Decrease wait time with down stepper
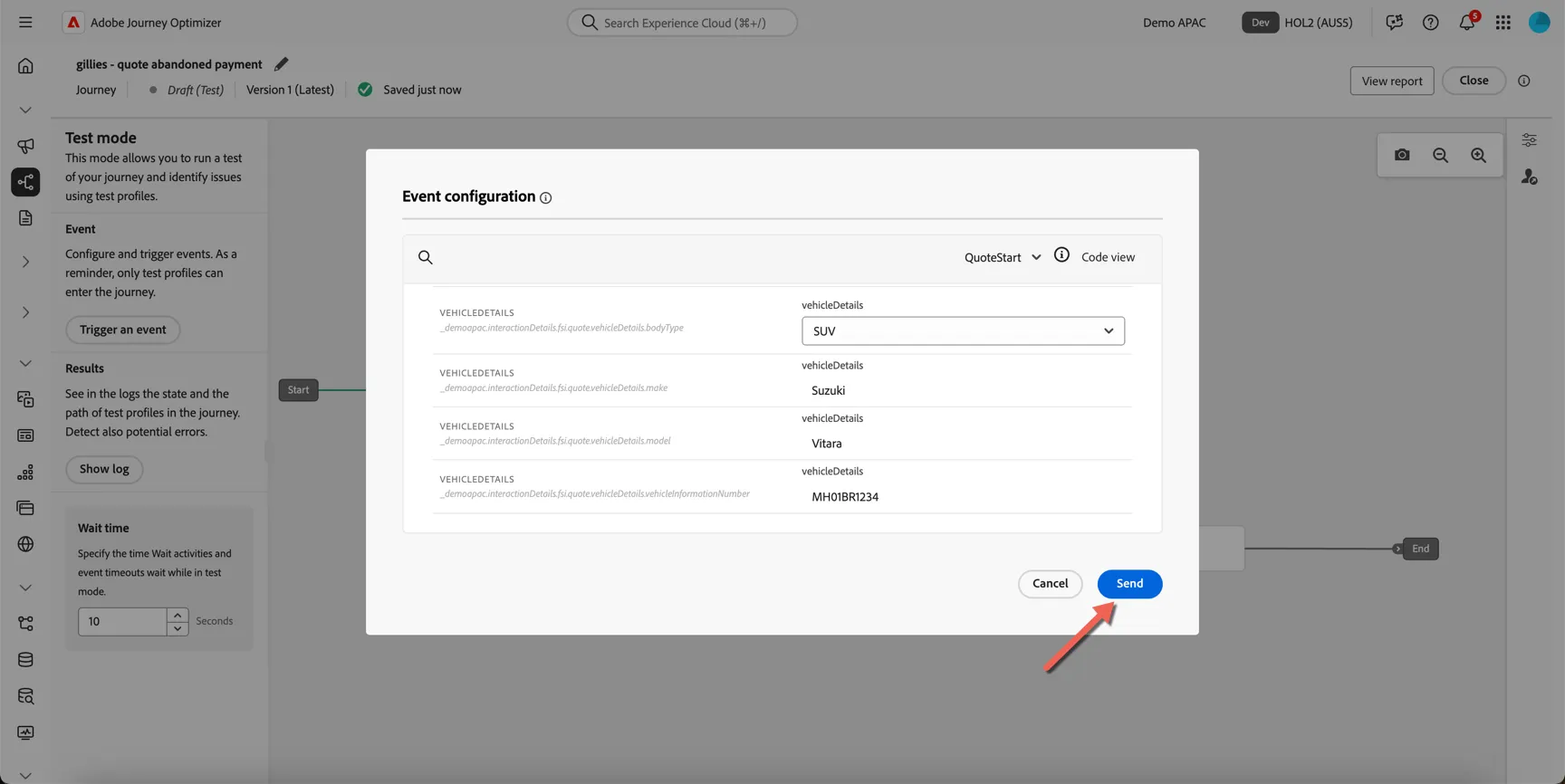The height and width of the screenshot is (784, 1565). 178,628
